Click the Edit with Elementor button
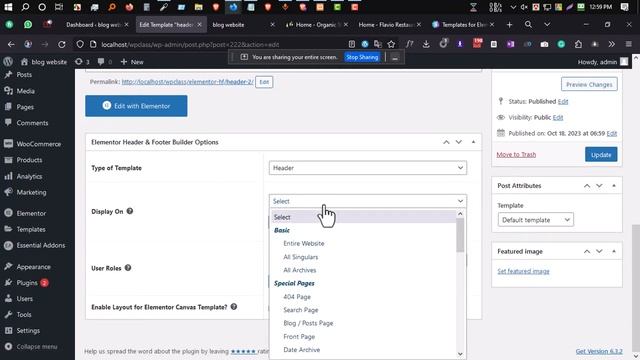Viewport: 640px width, 360px height. [x=136, y=106]
